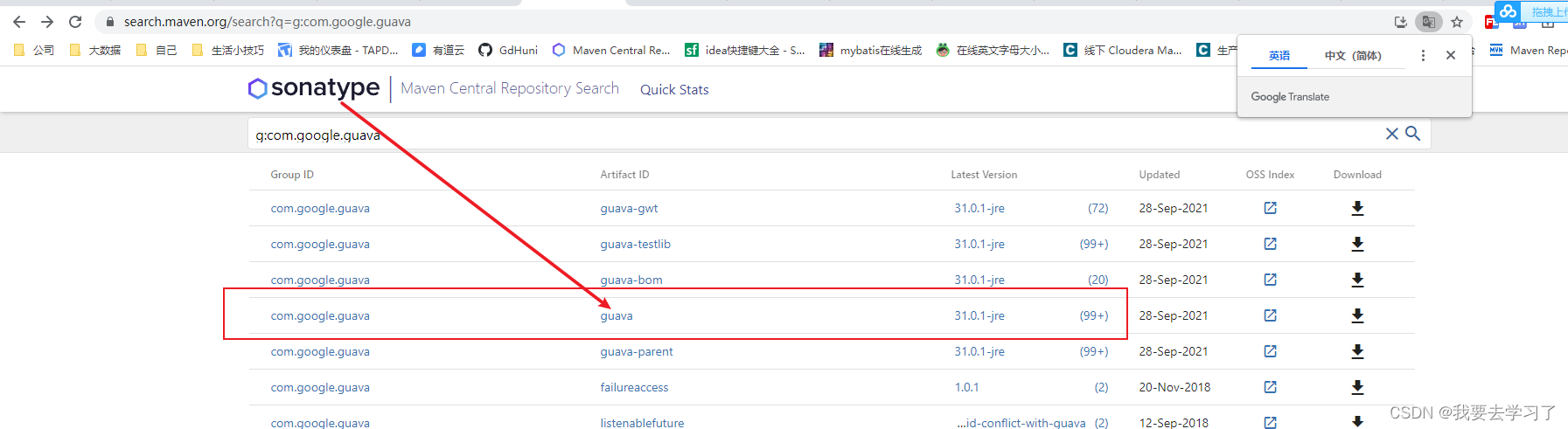Open the listenablefuture artifact link
This screenshot has height=429, width=1568.
642,422
